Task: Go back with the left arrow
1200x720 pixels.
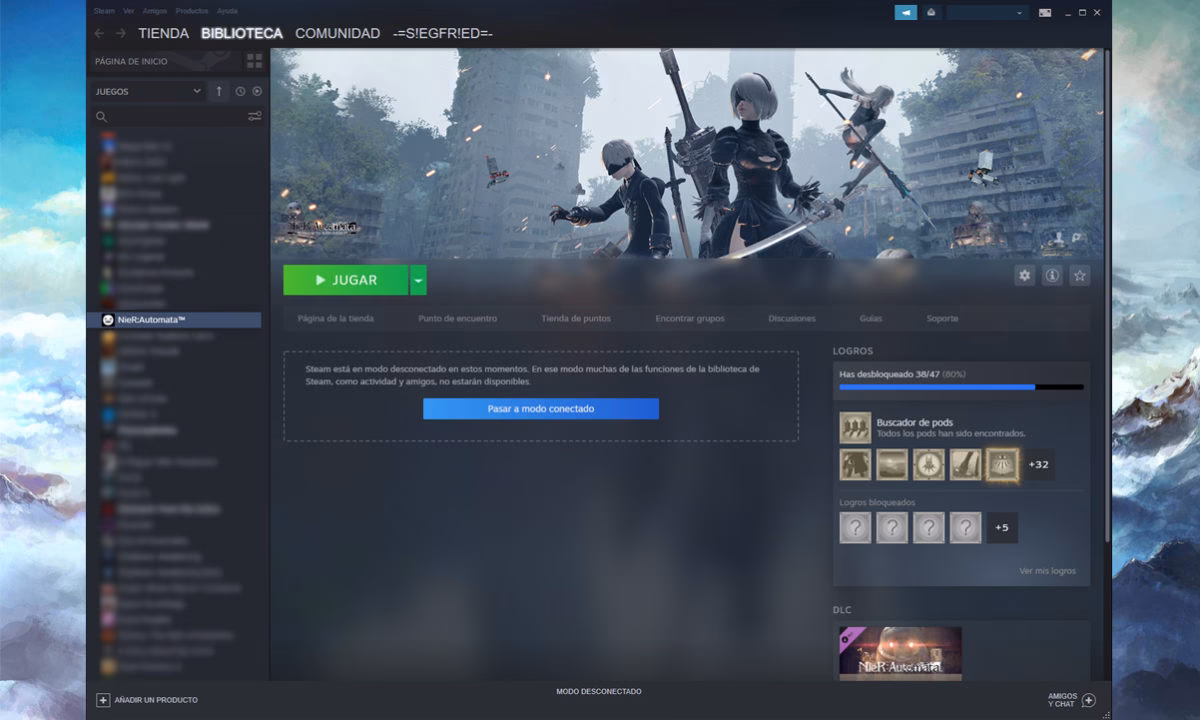Action: (x=99, y=33)
